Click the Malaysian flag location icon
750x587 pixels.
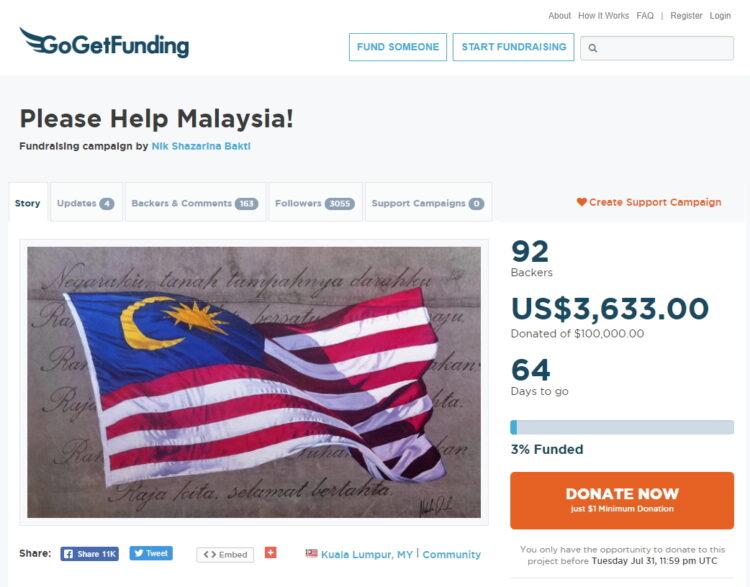[311, 553]
